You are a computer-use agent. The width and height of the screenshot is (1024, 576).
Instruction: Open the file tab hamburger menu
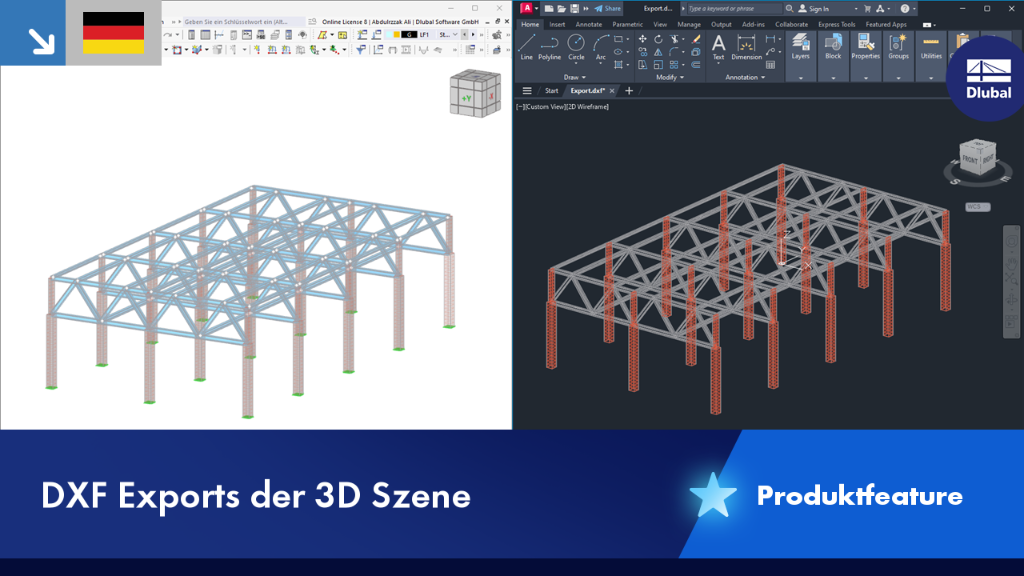click(x=527, y=91)
